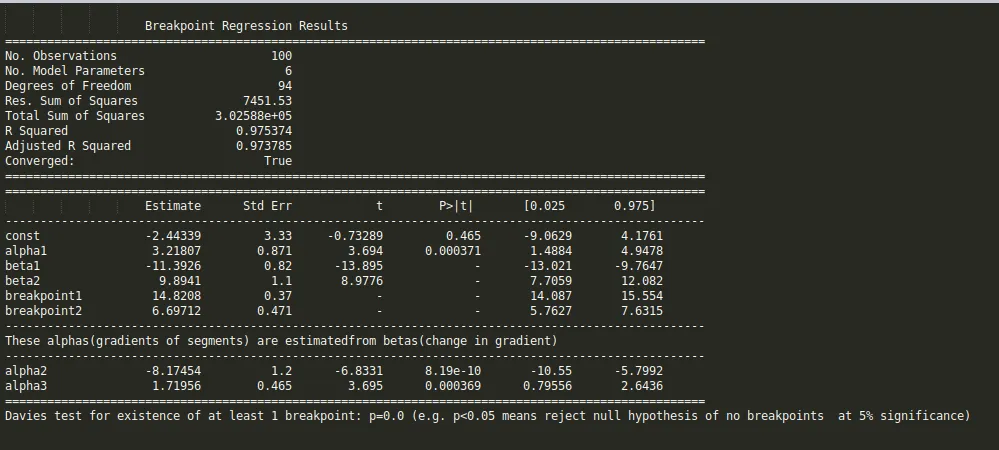Screen dimensions: 999x450
Task: Click the Converged True value
Action: [x=277, y=161]
